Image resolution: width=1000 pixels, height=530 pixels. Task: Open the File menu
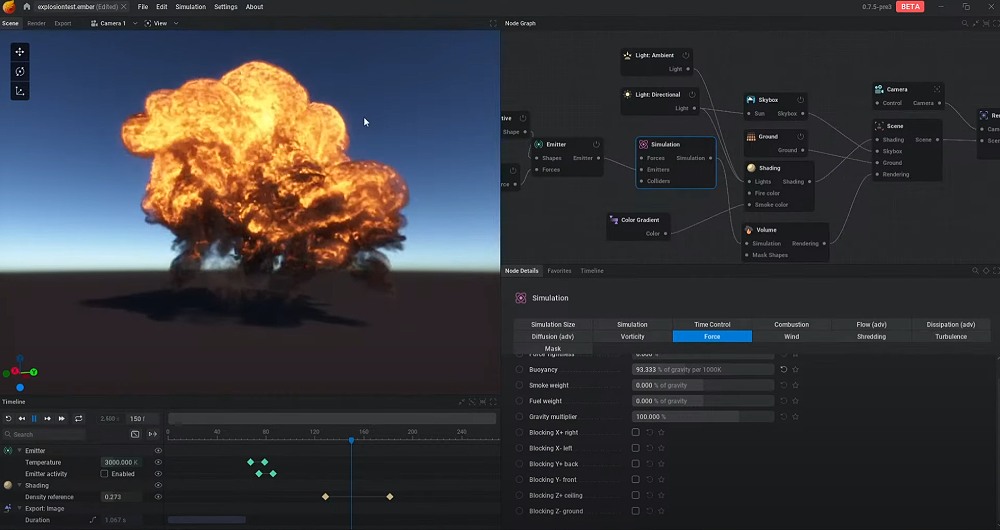click(x=143, y=6)
